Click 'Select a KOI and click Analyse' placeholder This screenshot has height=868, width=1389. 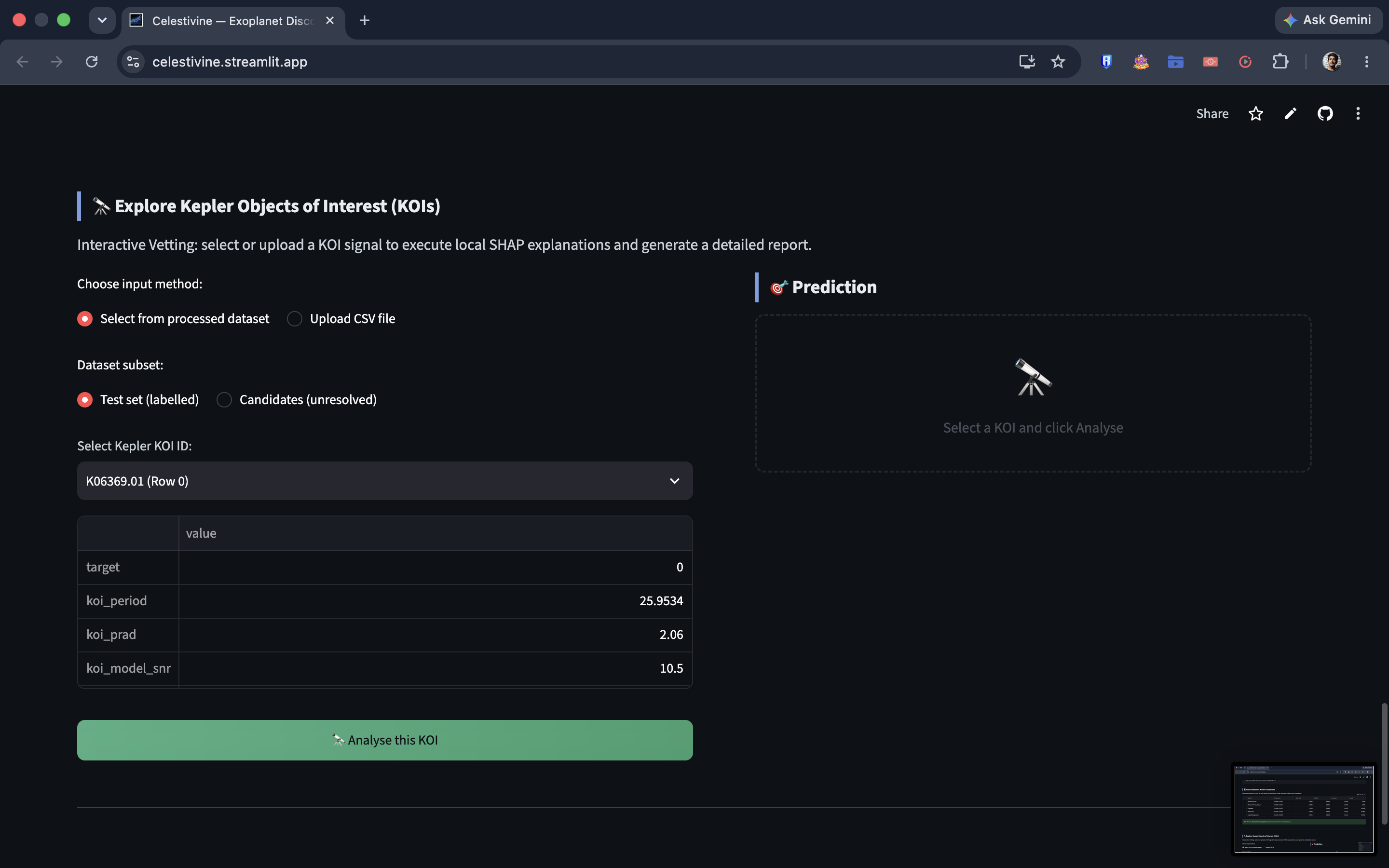pos(1033,428)
